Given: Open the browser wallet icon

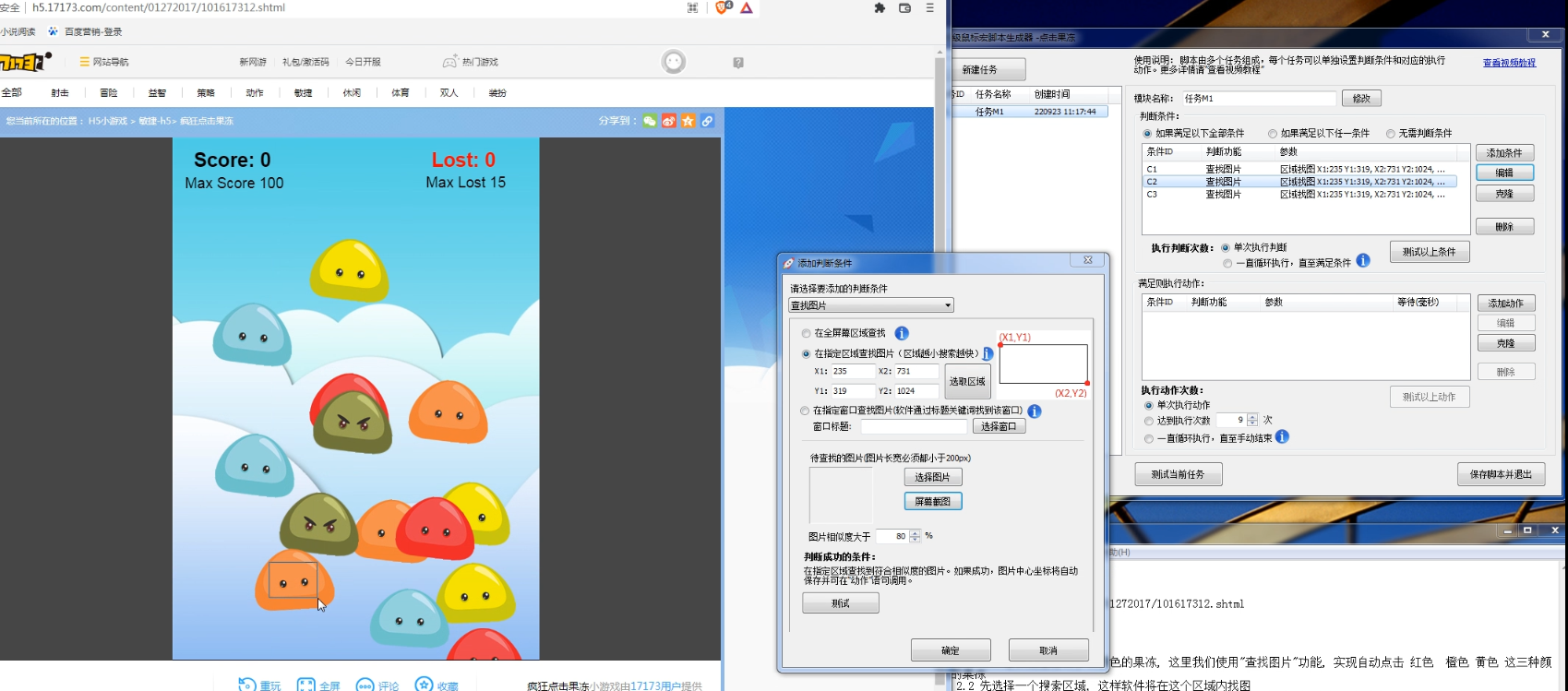Looking at the screenshot, I should tap(904, 7).
